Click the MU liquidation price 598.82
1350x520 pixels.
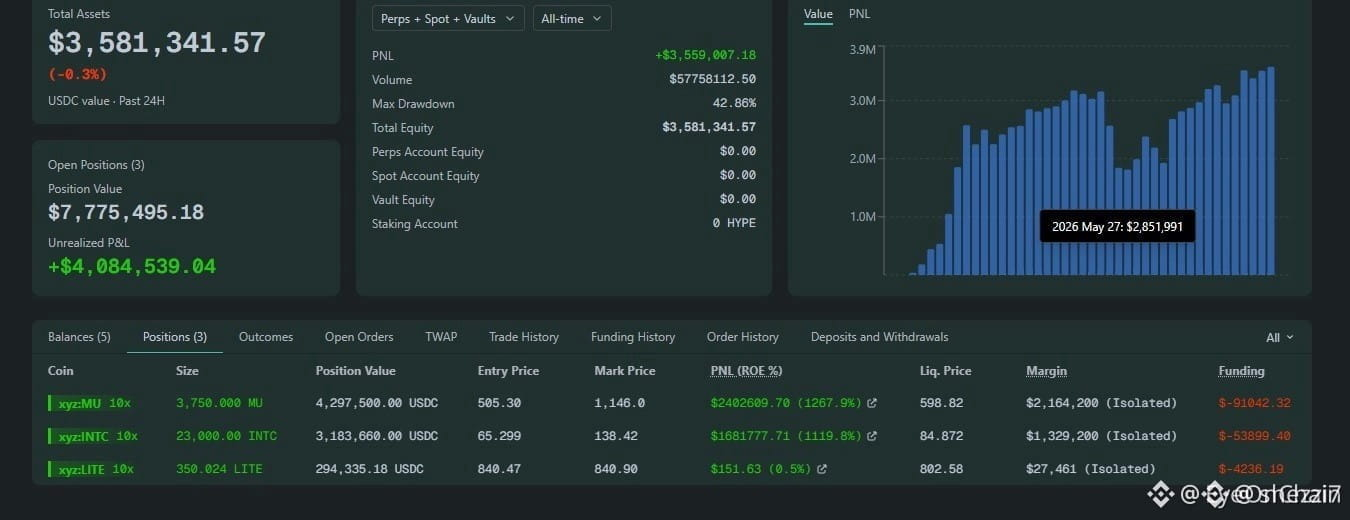click(941, 403)
